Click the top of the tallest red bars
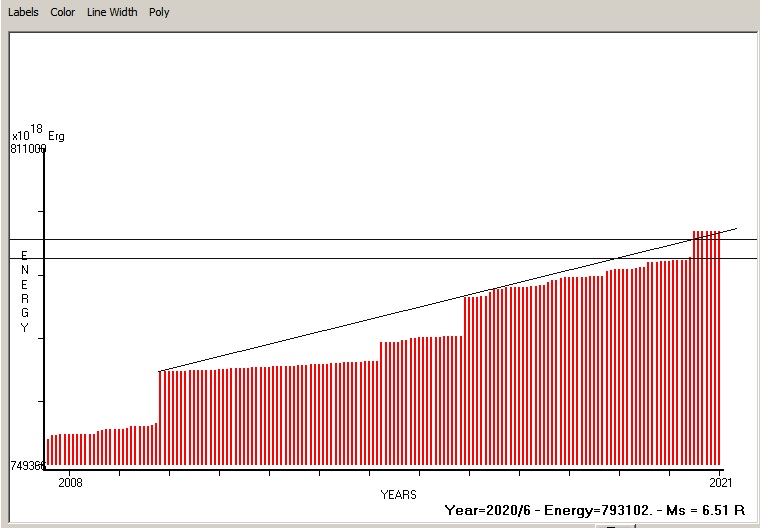760x528 pixels. tap(707, 233)
